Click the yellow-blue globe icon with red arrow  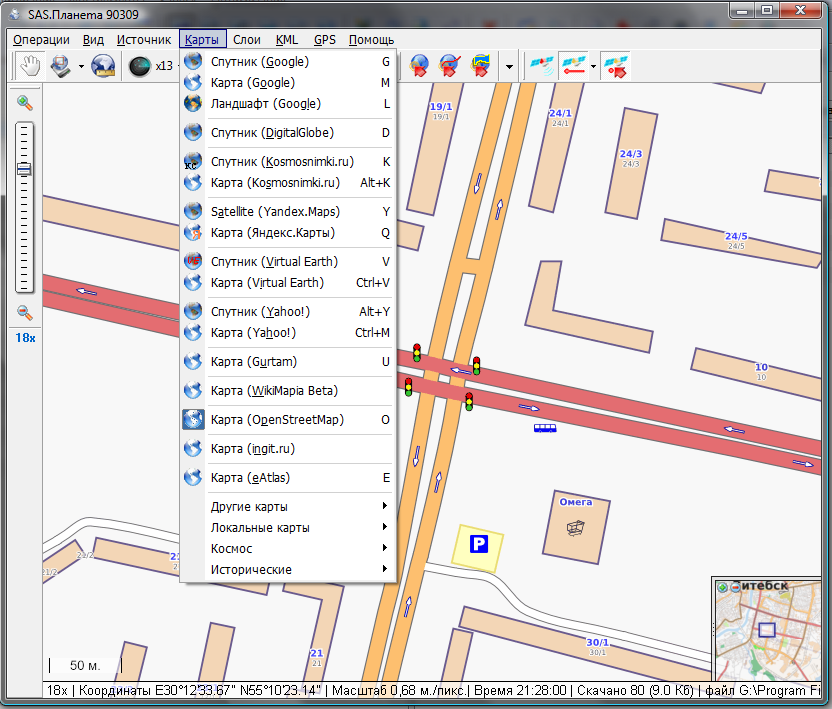tap(481, 66)
